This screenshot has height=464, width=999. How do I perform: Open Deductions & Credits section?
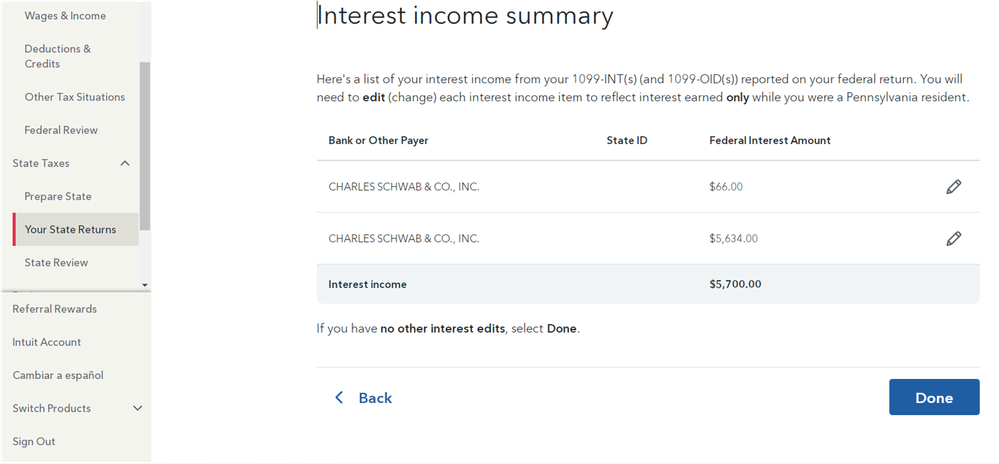(57, 56)
